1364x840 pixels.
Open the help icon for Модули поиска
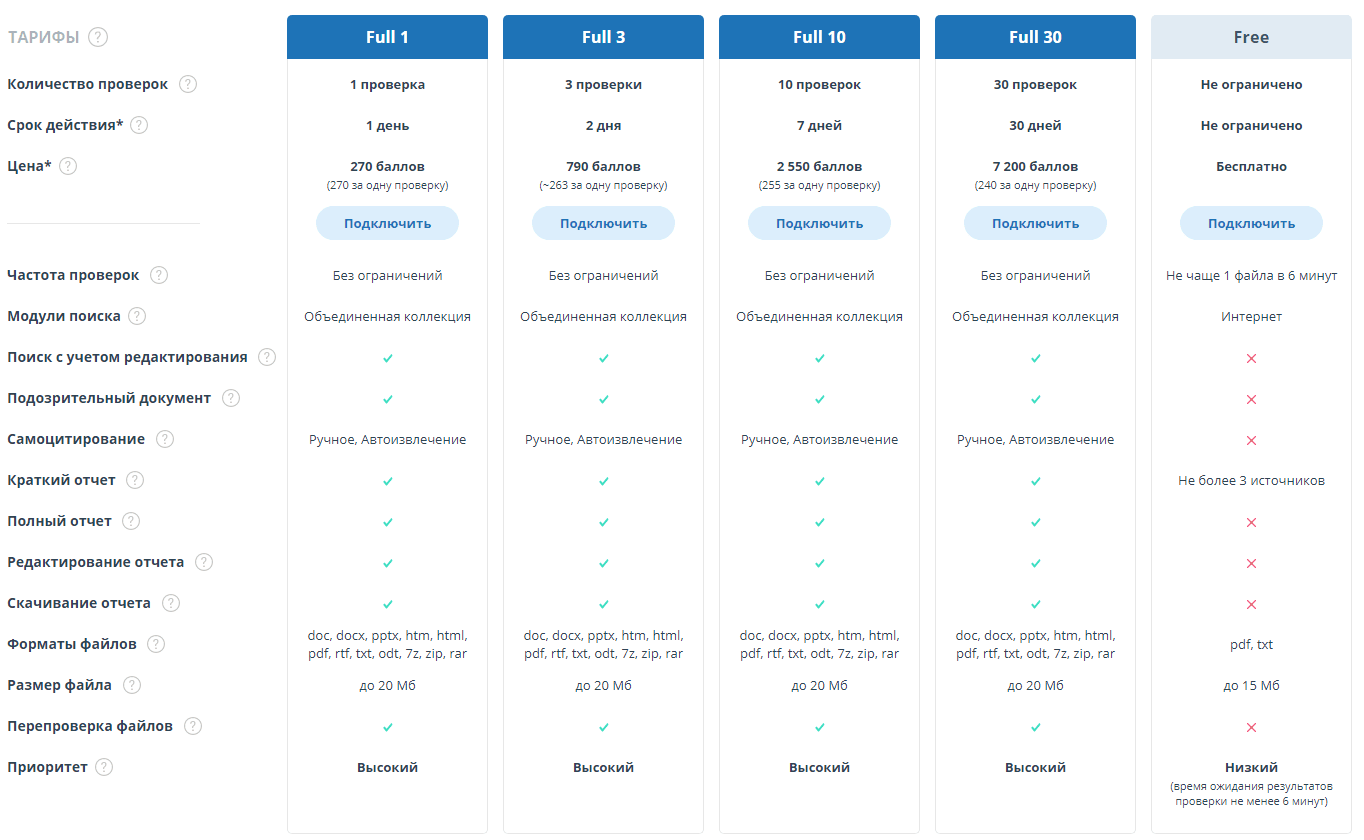[x=137, y=316]
